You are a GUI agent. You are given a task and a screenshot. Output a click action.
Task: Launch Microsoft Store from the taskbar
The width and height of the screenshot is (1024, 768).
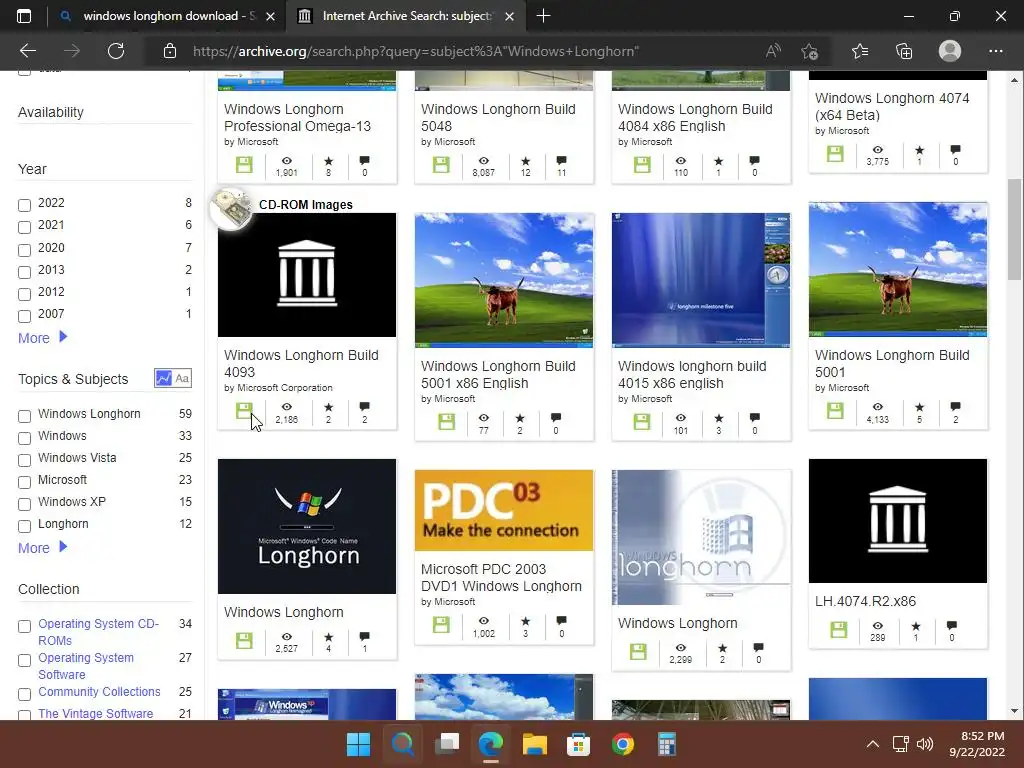click(x=579, y=744)
